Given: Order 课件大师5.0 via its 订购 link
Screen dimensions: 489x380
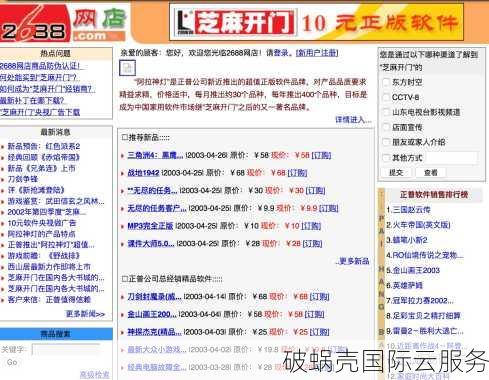Looking at the screenshot, I should click(x=312, y=244).
